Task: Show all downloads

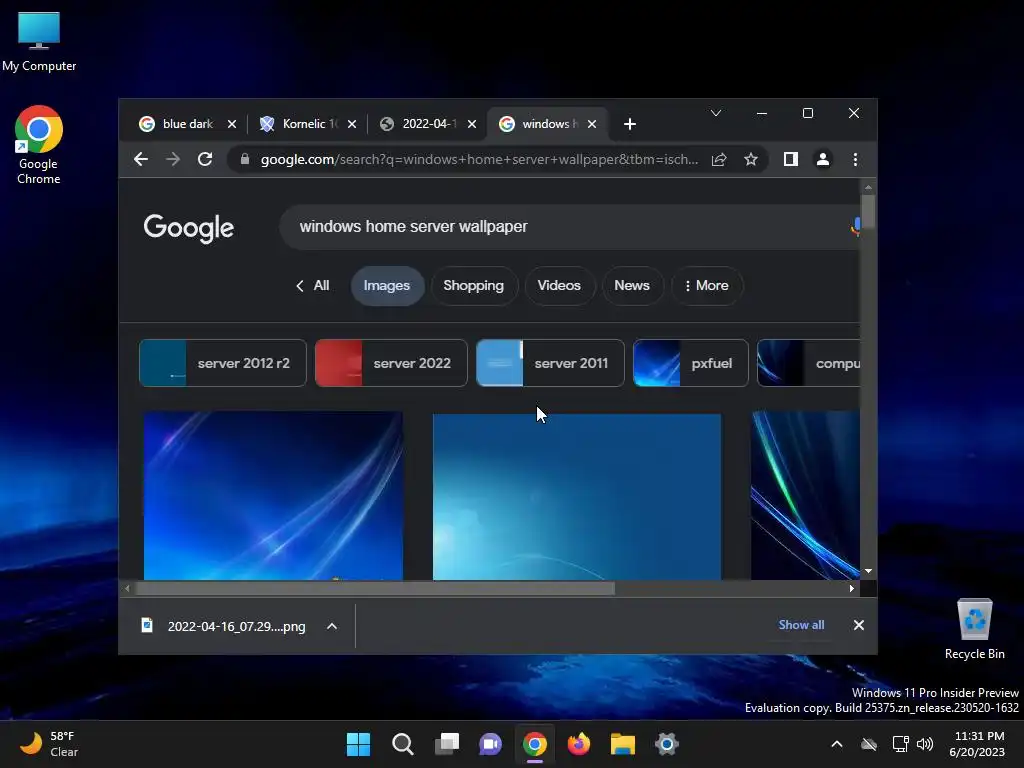Action: (801, 625)
